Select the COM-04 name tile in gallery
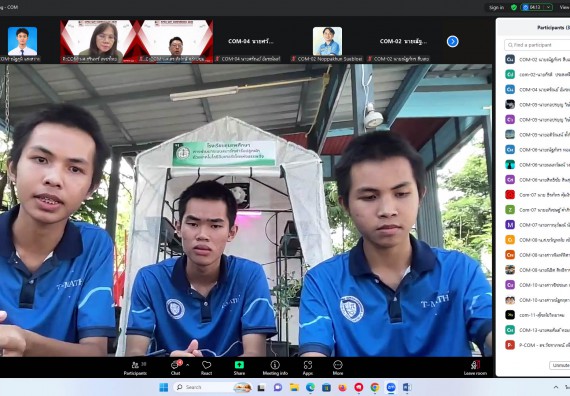570x396 pixels. (250, 41)
